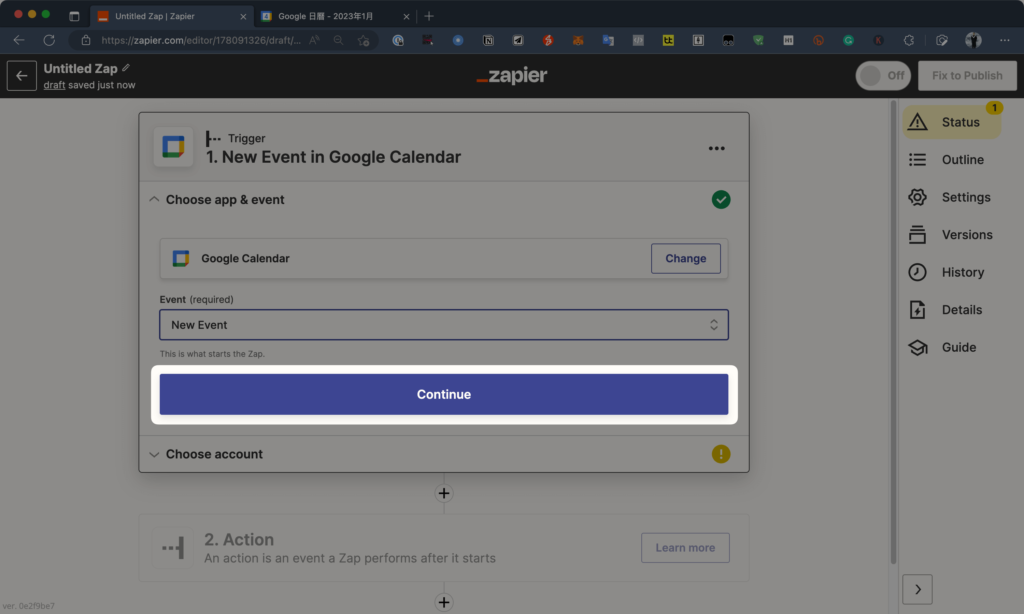Open the browser profile avatar
Screen dimensions: 1024x614
point(973,40)
